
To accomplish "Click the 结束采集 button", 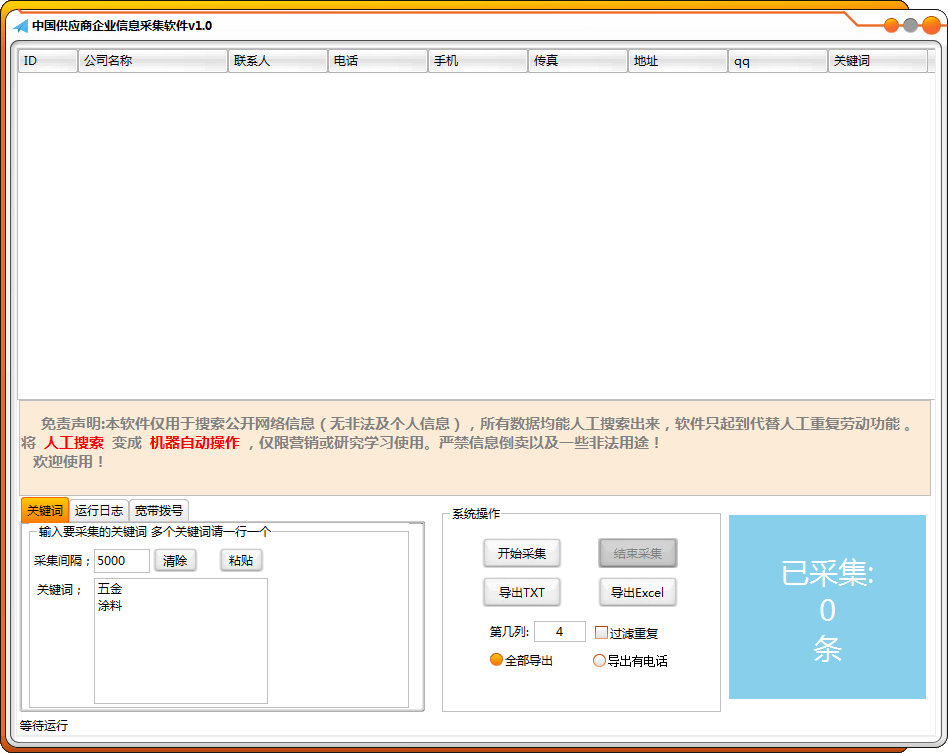I will [x=638, y=553].
